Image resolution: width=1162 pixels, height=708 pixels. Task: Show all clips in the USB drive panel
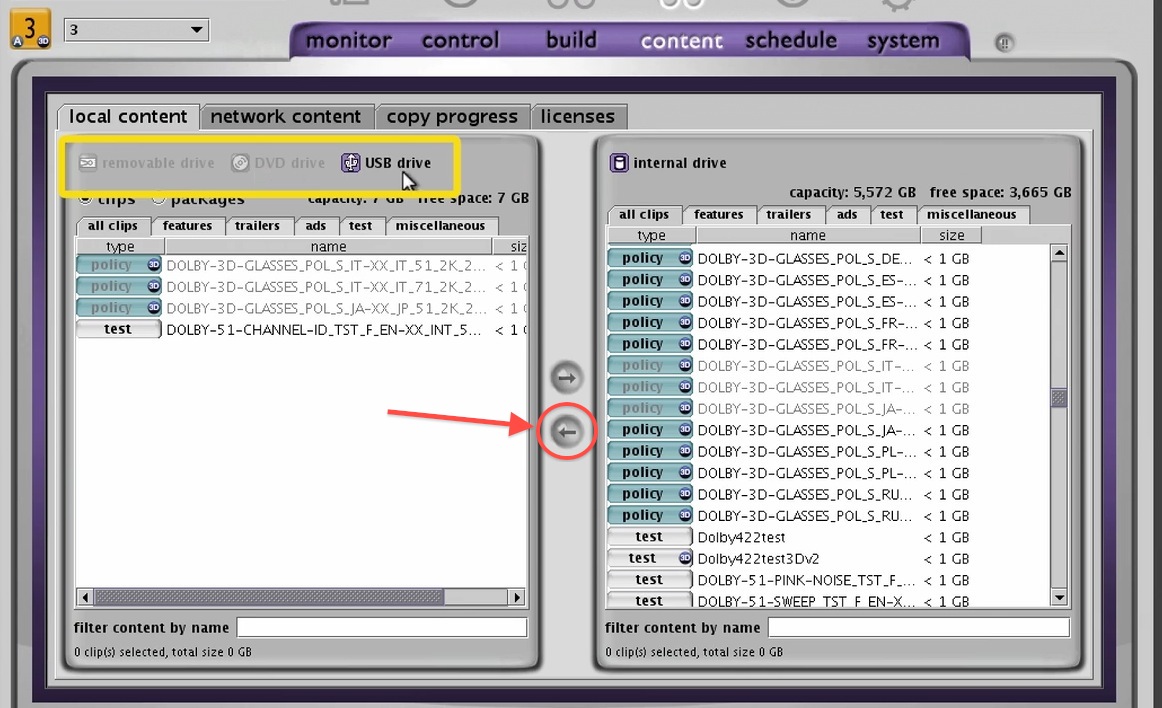pos(113,225)
